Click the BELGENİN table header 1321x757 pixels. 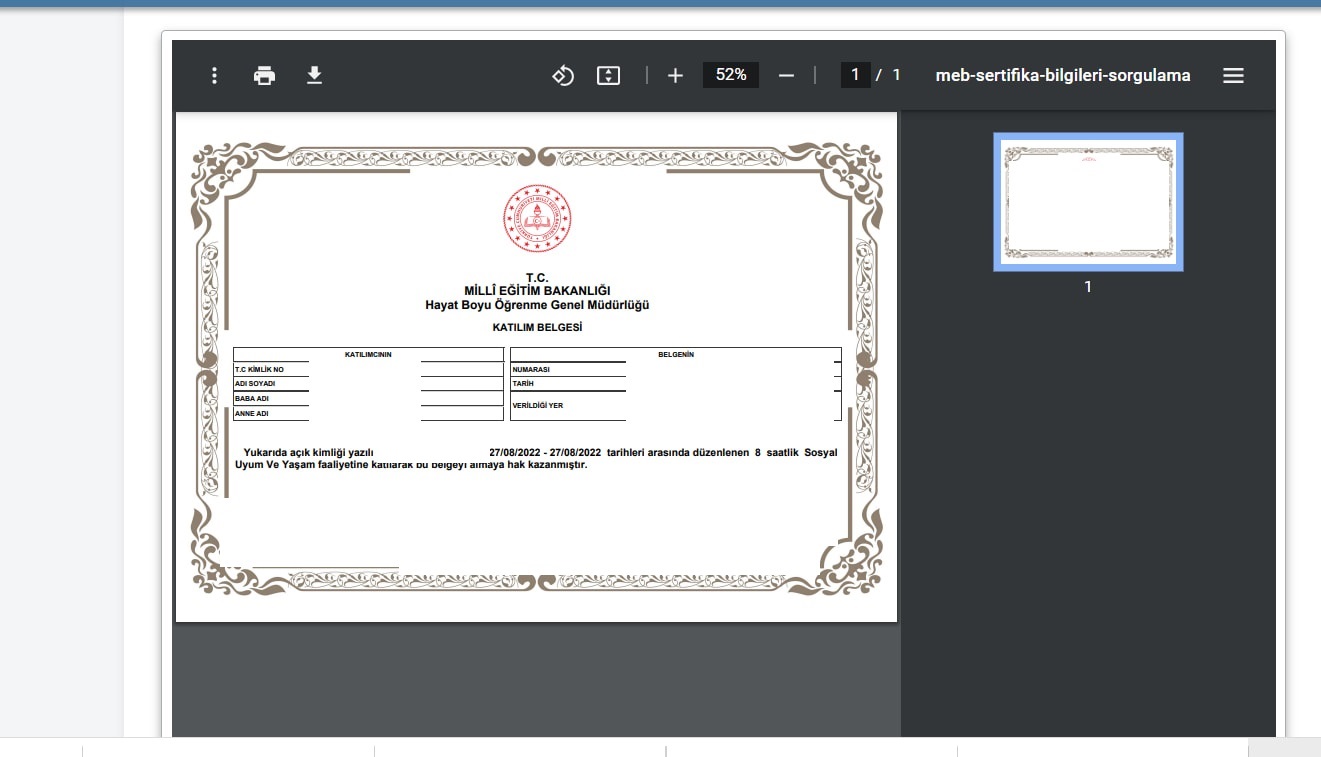pos(676,355)
